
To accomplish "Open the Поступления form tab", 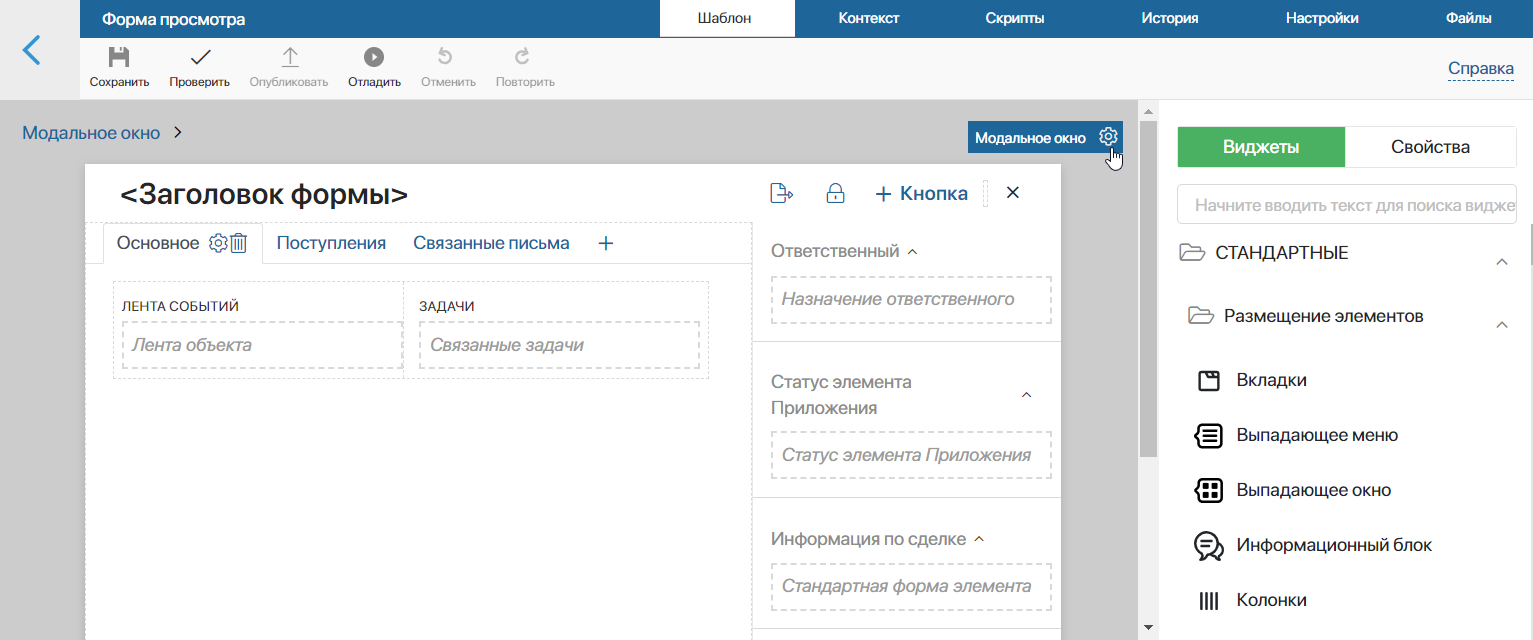I will (331, 243).
